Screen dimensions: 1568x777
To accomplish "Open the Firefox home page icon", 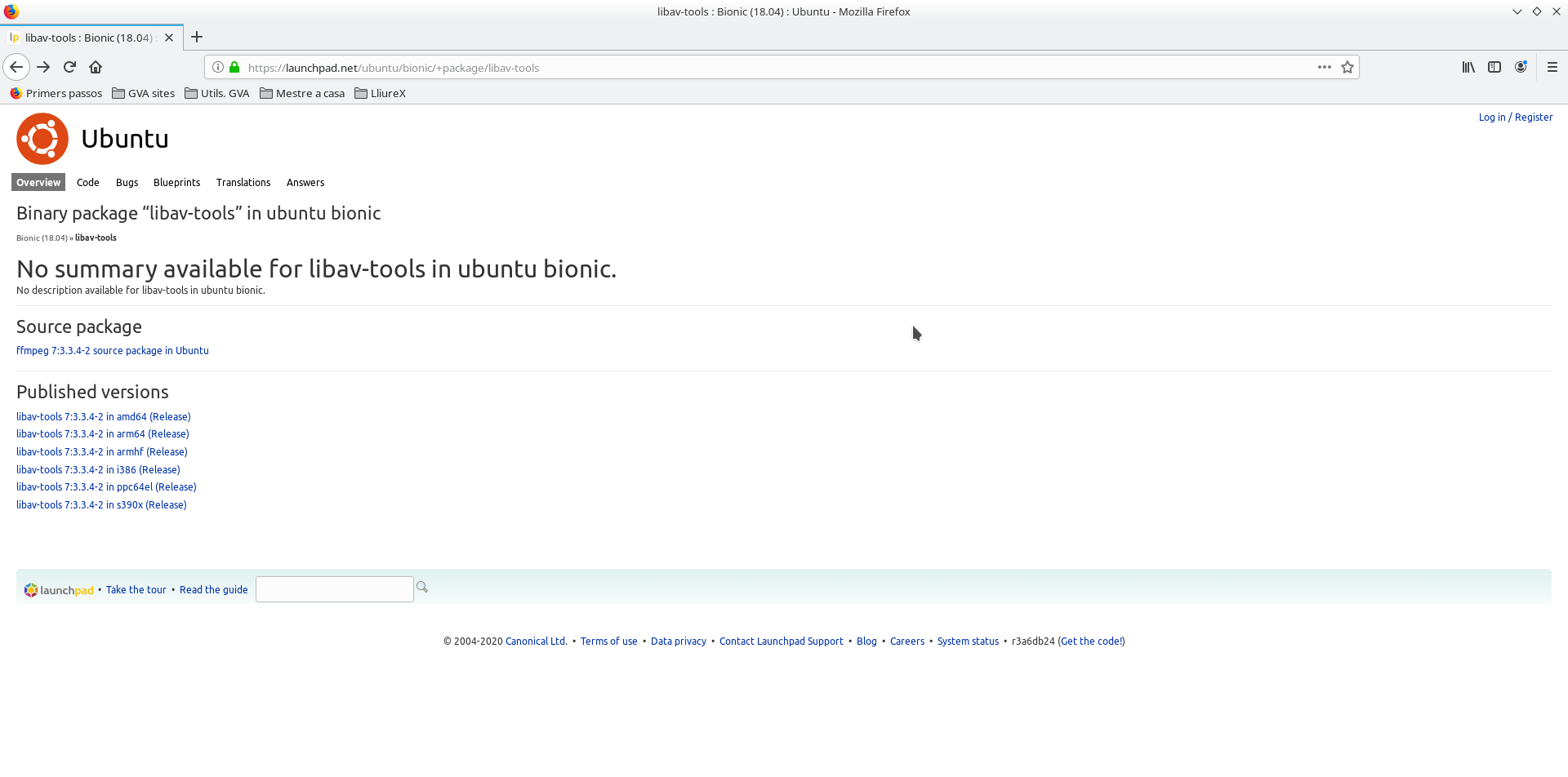I will 96,67.
